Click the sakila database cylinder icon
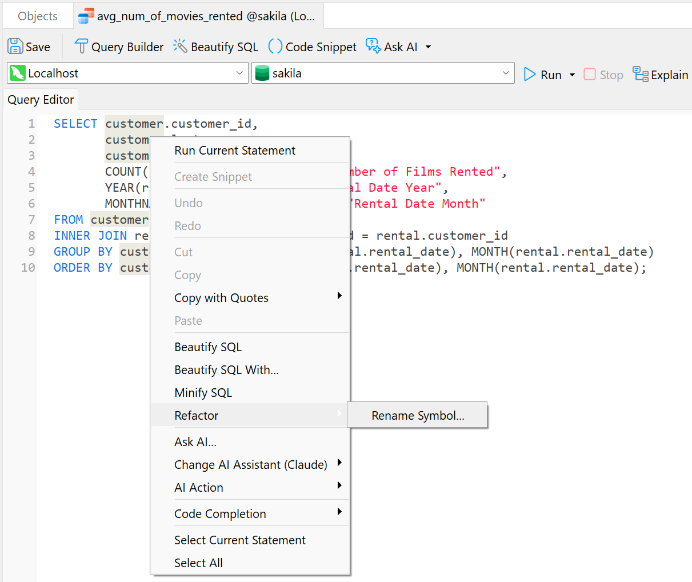 pos(262,73)
